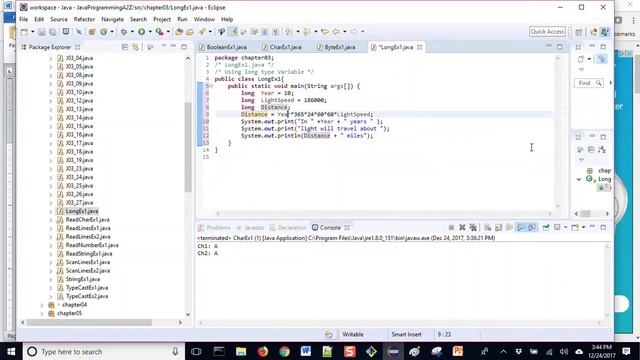Toggle Show Console on Standard Out change
The height and width of the screenshot is (360, 640).
pos(520,227)
